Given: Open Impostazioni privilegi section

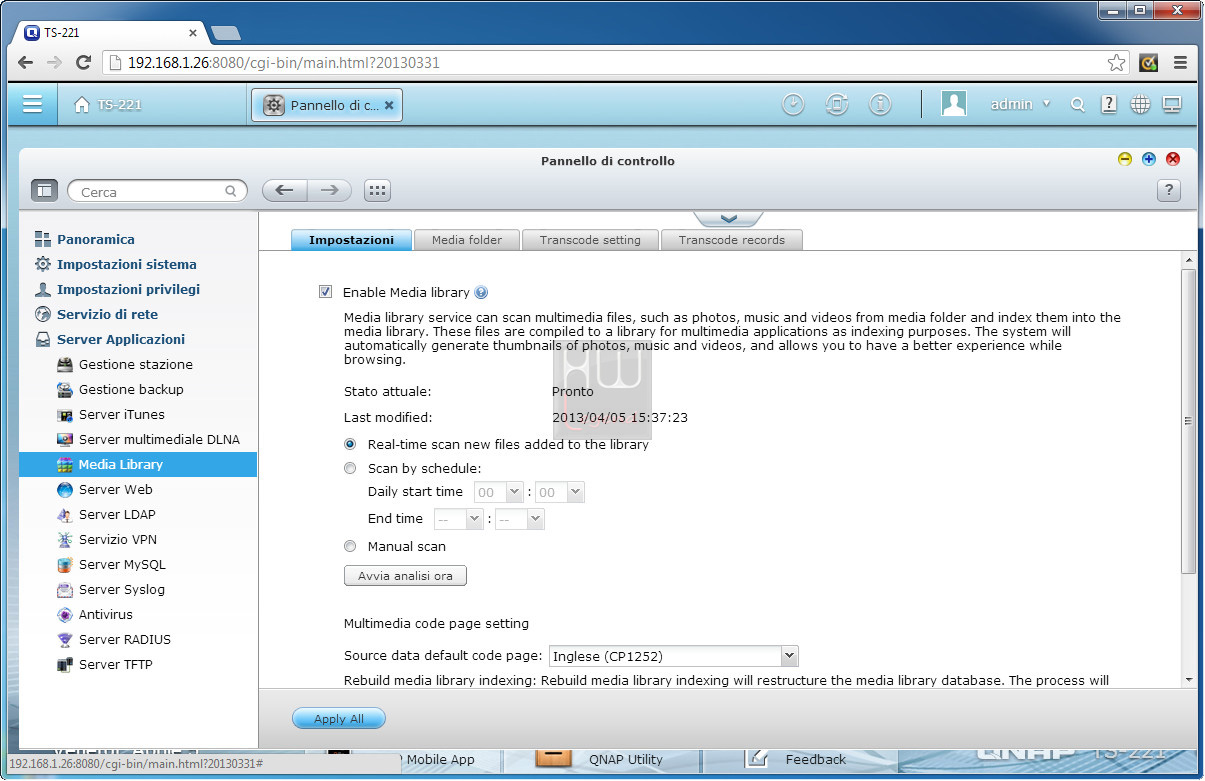Looking at the screenshot, I should tap(128, 289).
